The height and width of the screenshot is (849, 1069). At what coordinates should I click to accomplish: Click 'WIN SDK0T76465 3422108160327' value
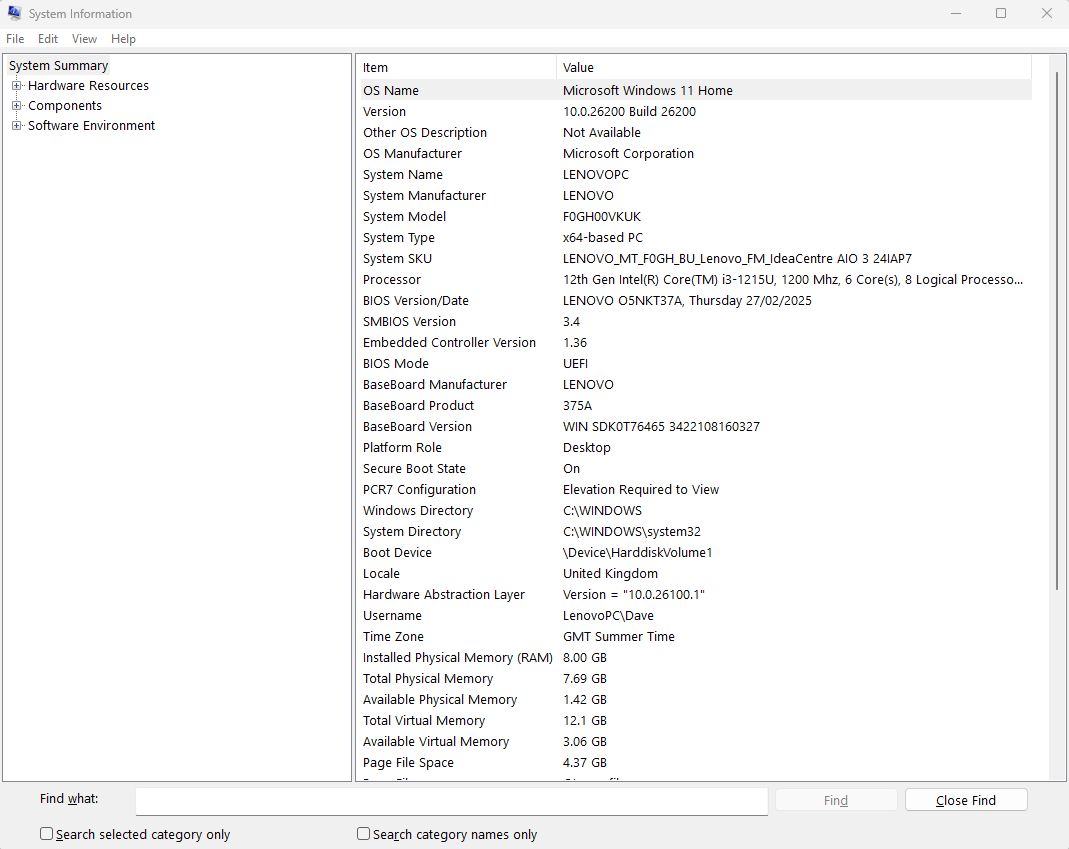tap(661, 427)
